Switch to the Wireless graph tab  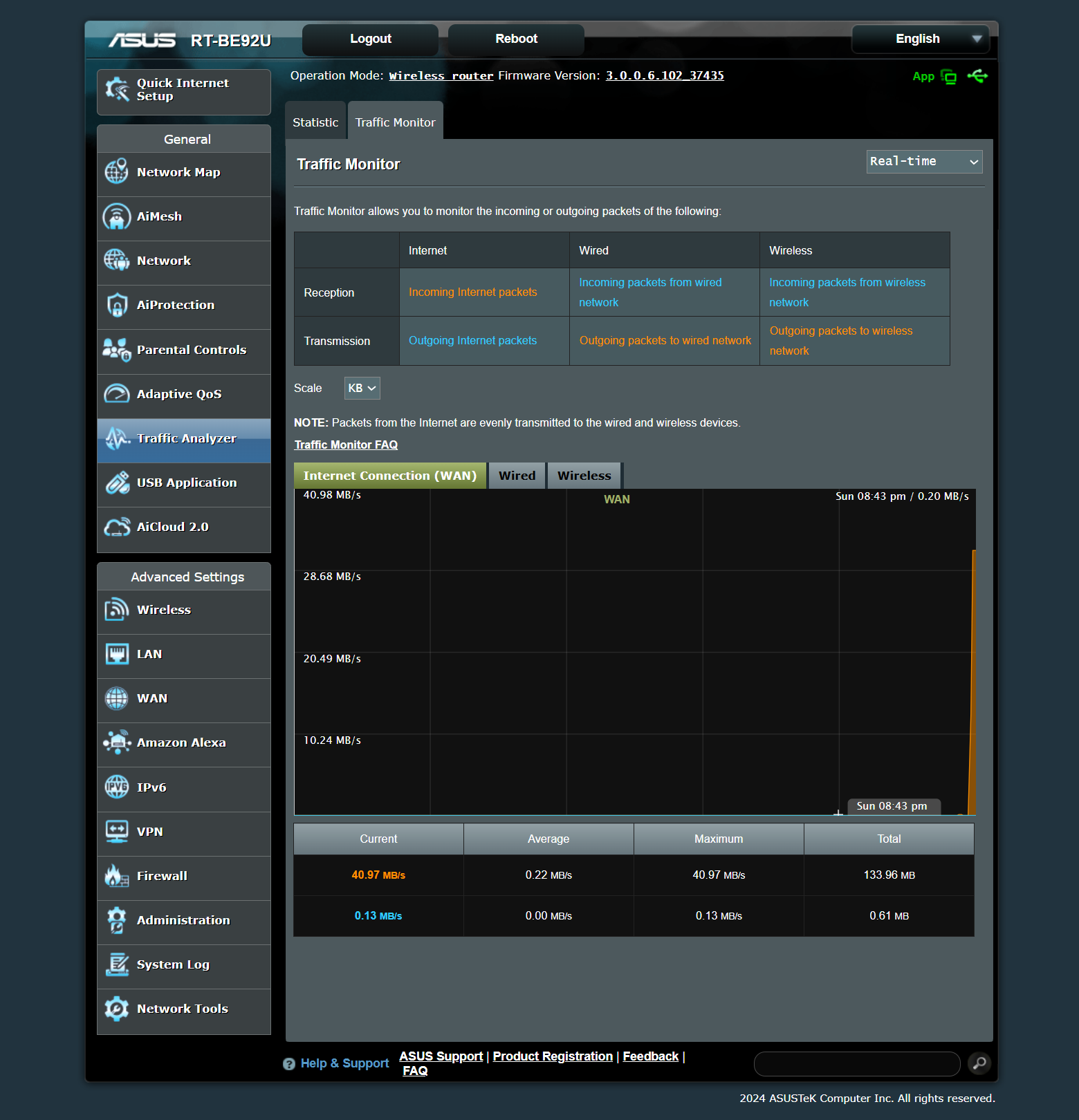[584, 476]
